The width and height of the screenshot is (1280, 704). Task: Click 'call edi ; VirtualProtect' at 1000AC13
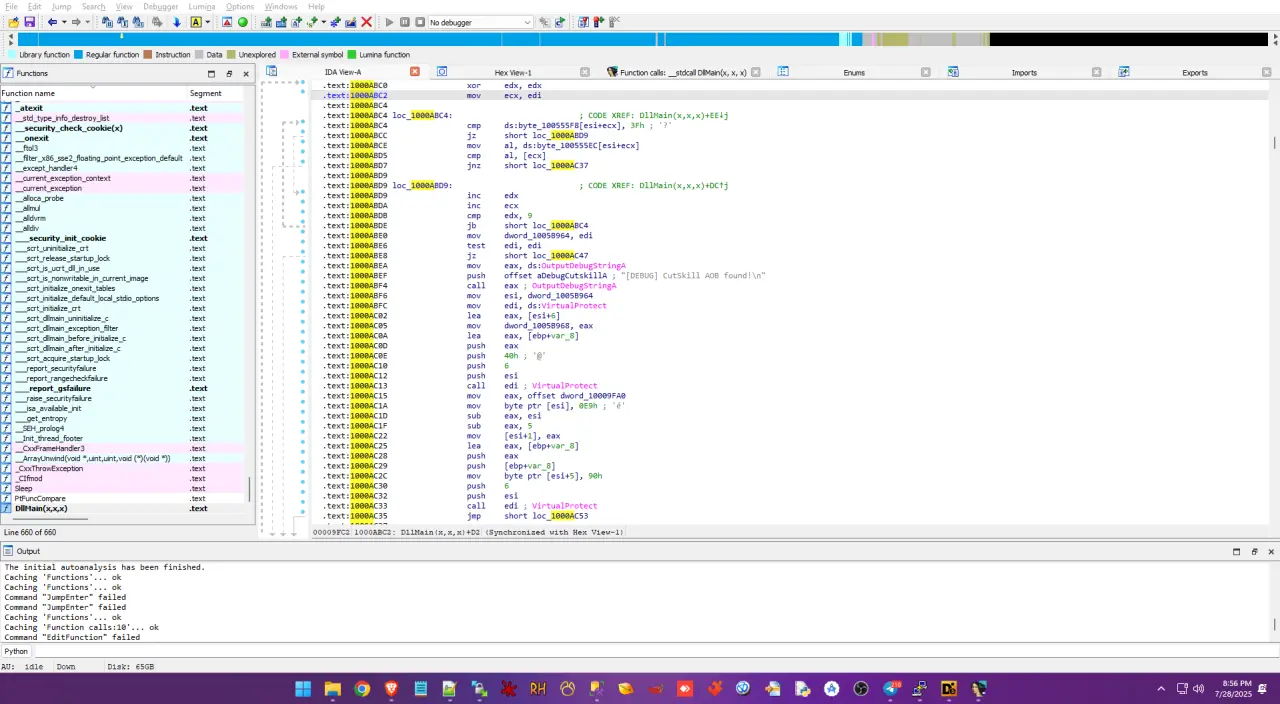[x=532, y=386]
